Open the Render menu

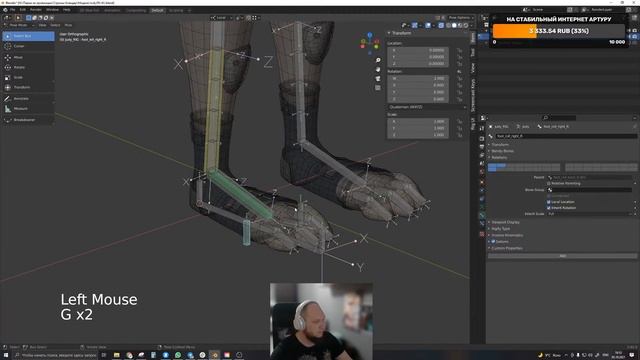click(36, 10)
